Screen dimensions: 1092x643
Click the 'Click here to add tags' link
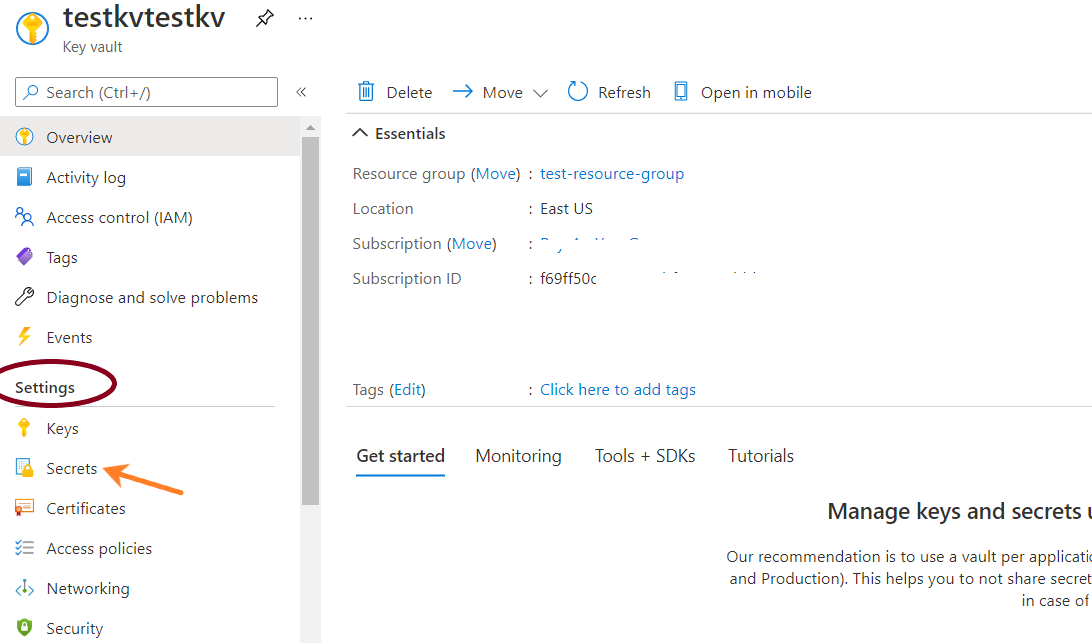pyautogui.click(x=618, y=390)
